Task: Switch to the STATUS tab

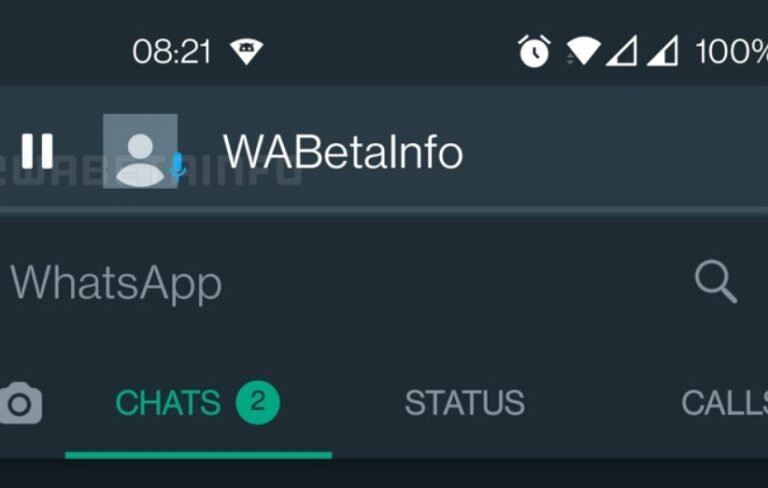Action: tap(465, 403)
